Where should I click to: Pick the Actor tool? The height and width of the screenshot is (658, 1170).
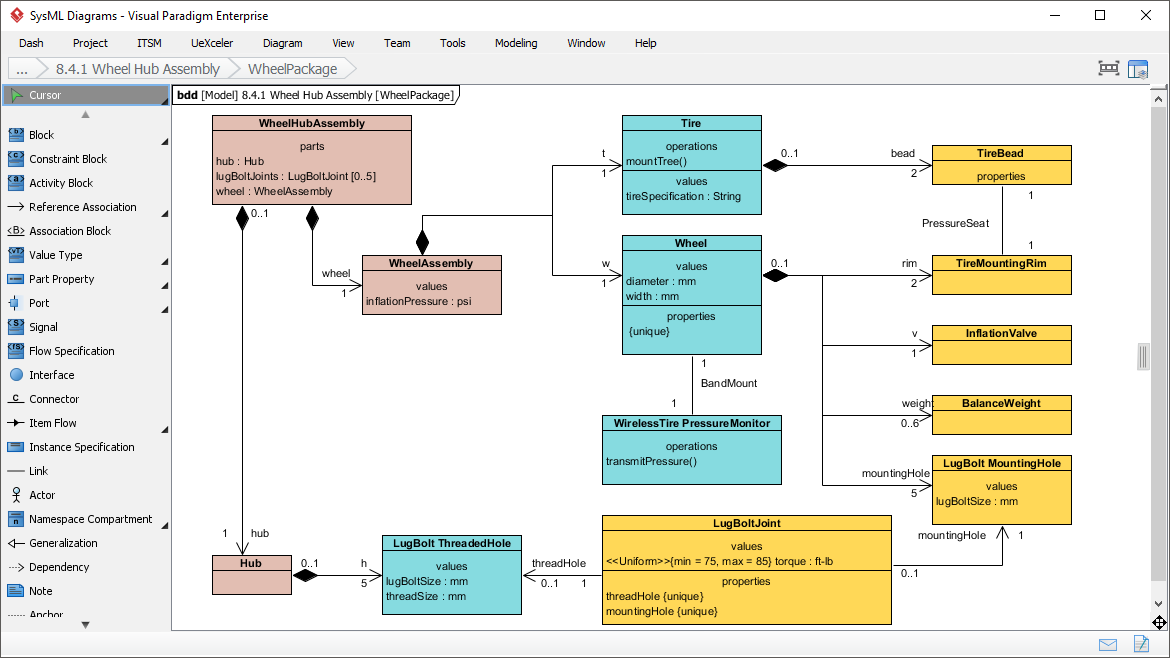point(42,494)
